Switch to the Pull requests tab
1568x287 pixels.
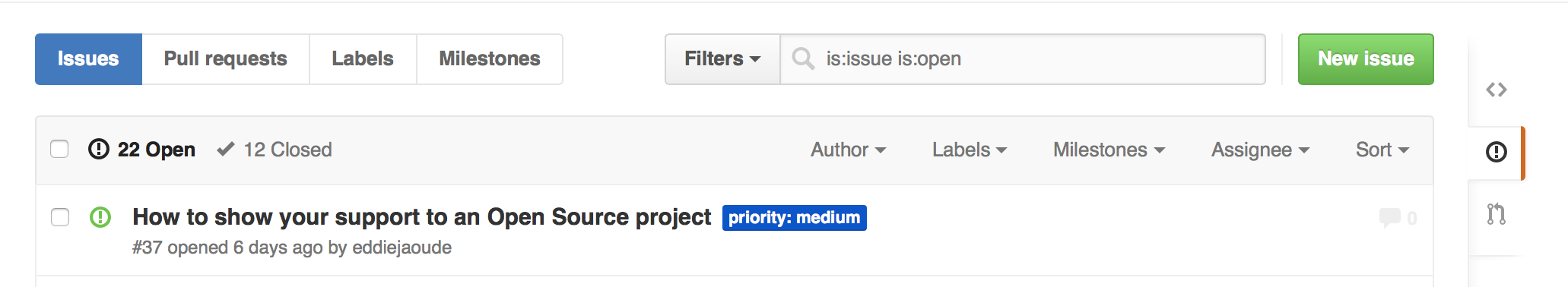pos(226,58)
